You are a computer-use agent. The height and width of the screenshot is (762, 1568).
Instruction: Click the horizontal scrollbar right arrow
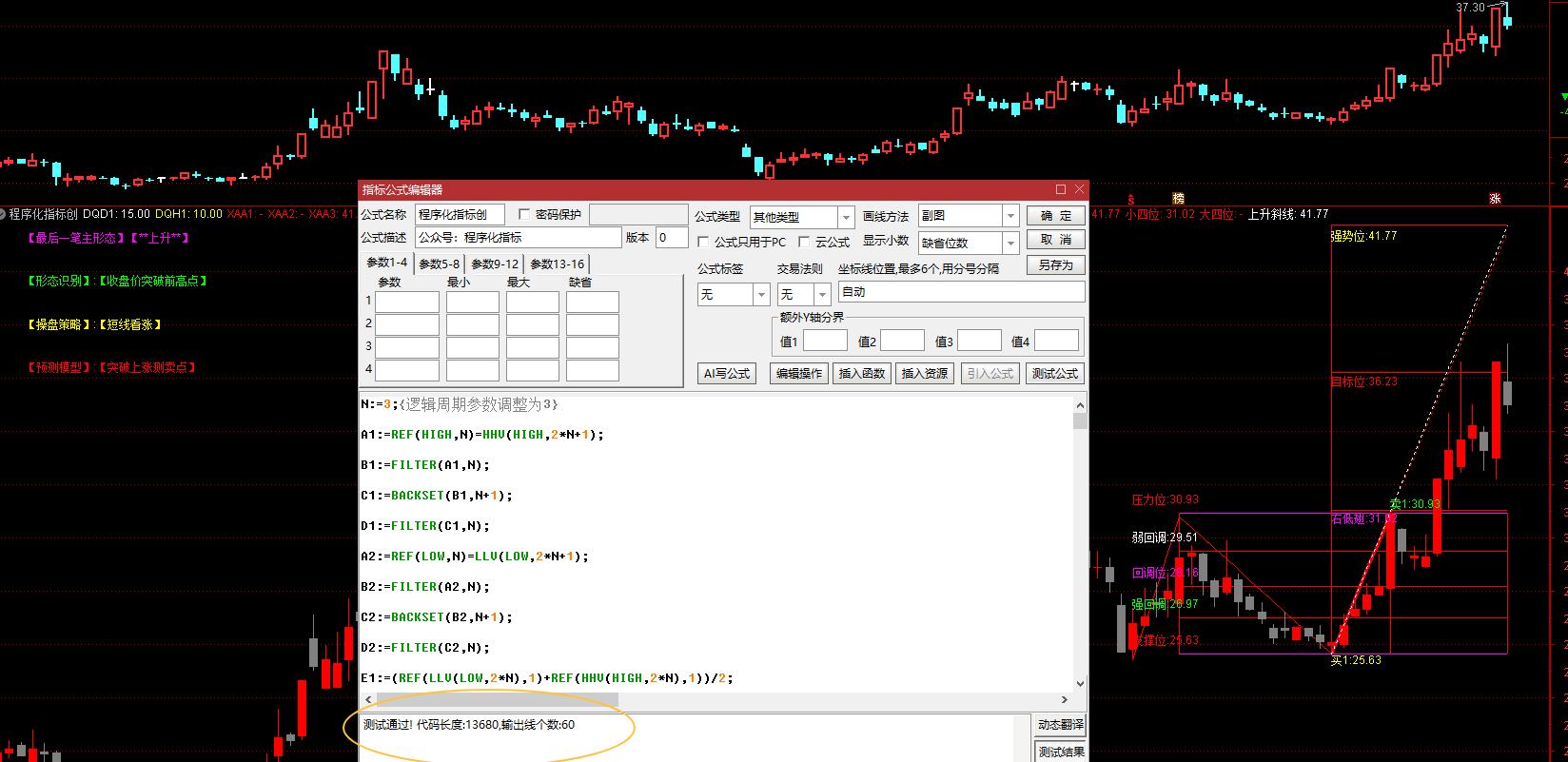pyautogui.click(x=1064, y=699)
